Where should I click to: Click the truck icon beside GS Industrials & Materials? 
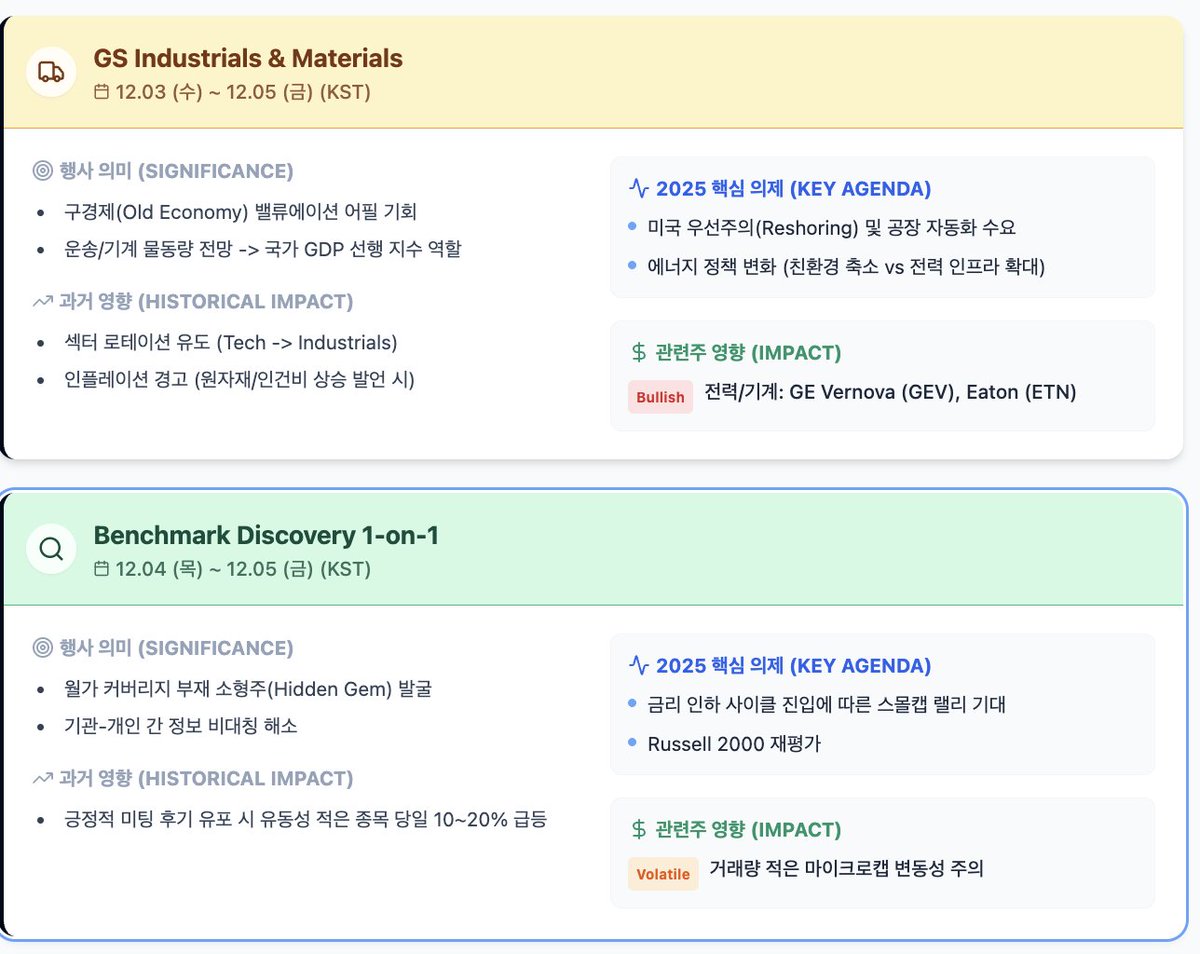(x=51, y=71)
